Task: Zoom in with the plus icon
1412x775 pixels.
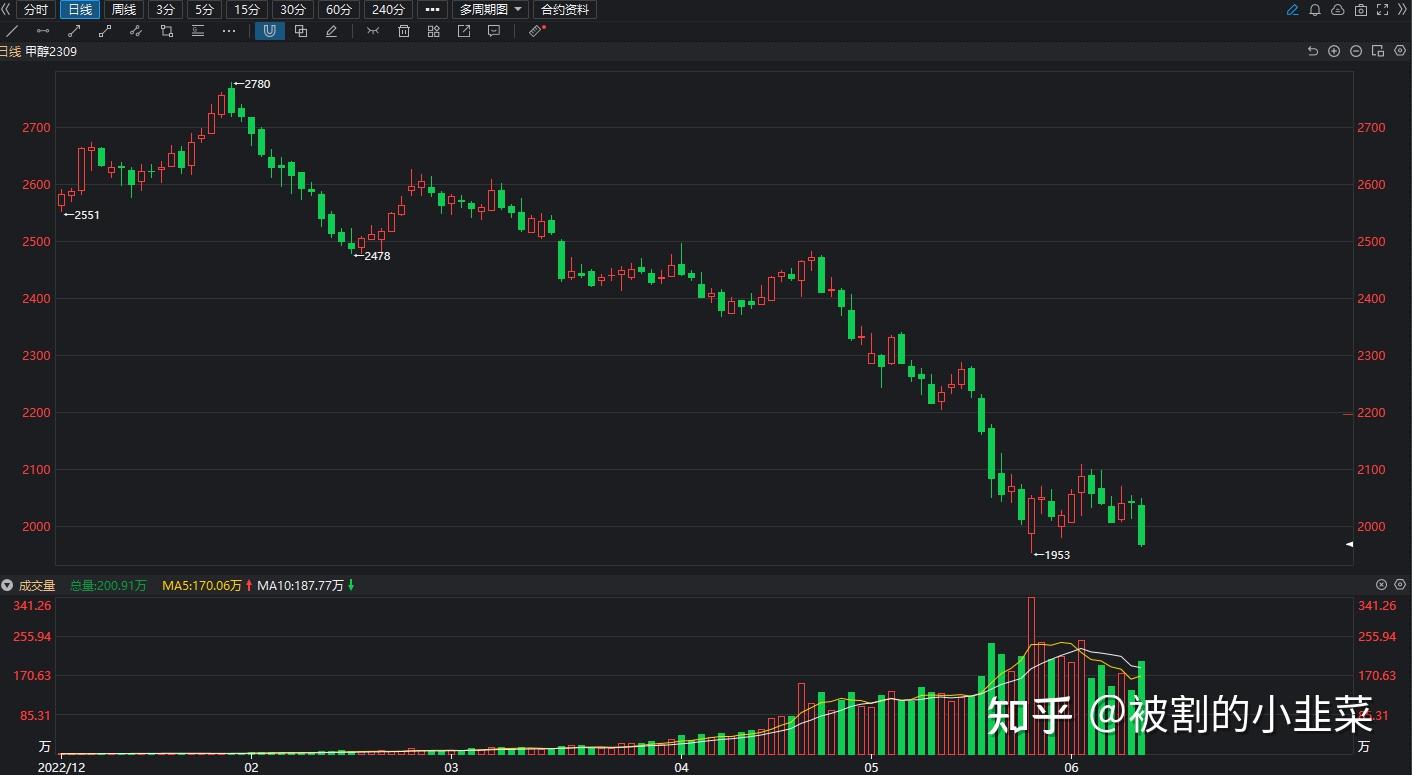Action: [1333, 50]
